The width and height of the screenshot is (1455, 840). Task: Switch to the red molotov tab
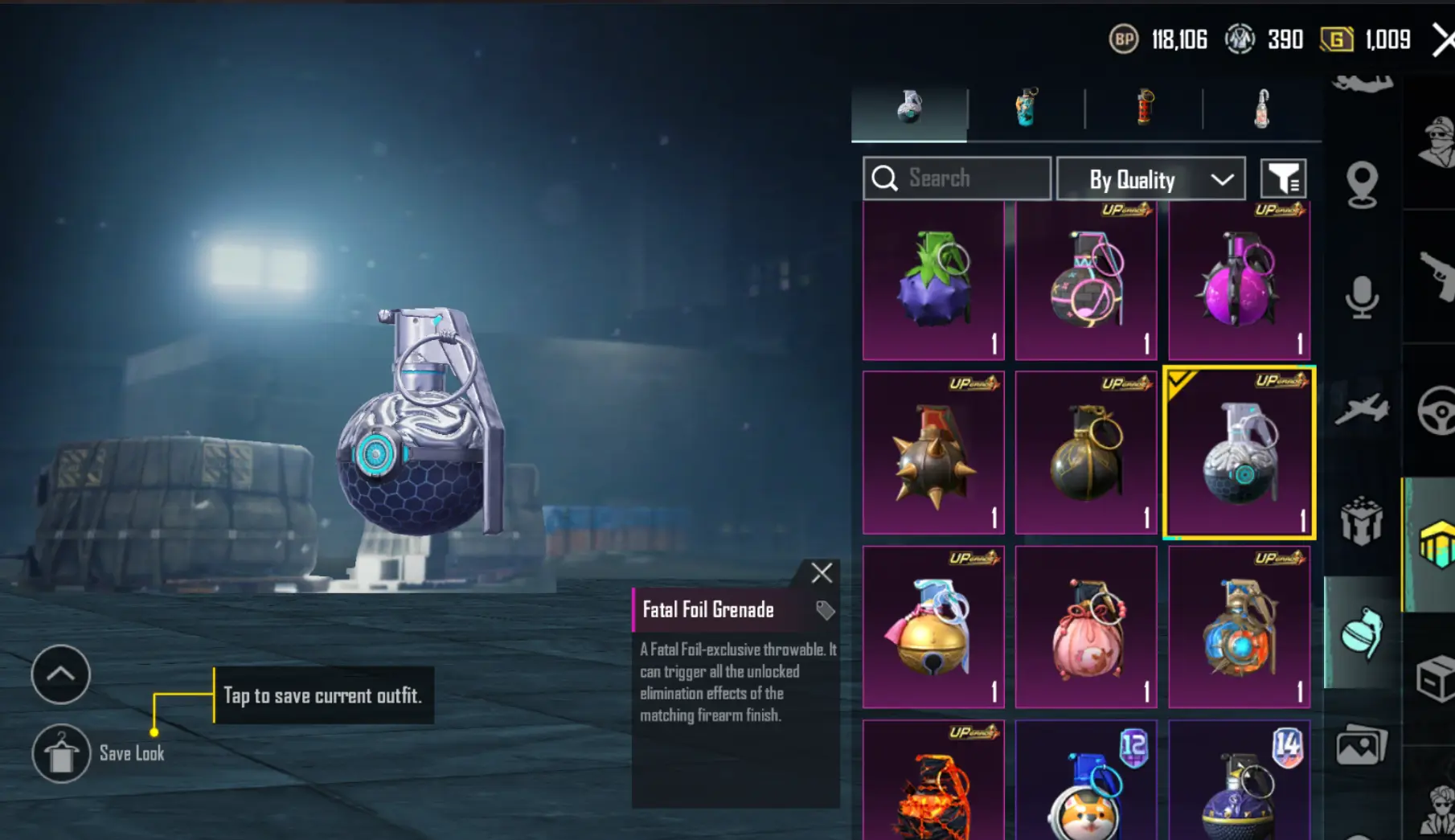pyautogui.click(x=1144, y=109)
